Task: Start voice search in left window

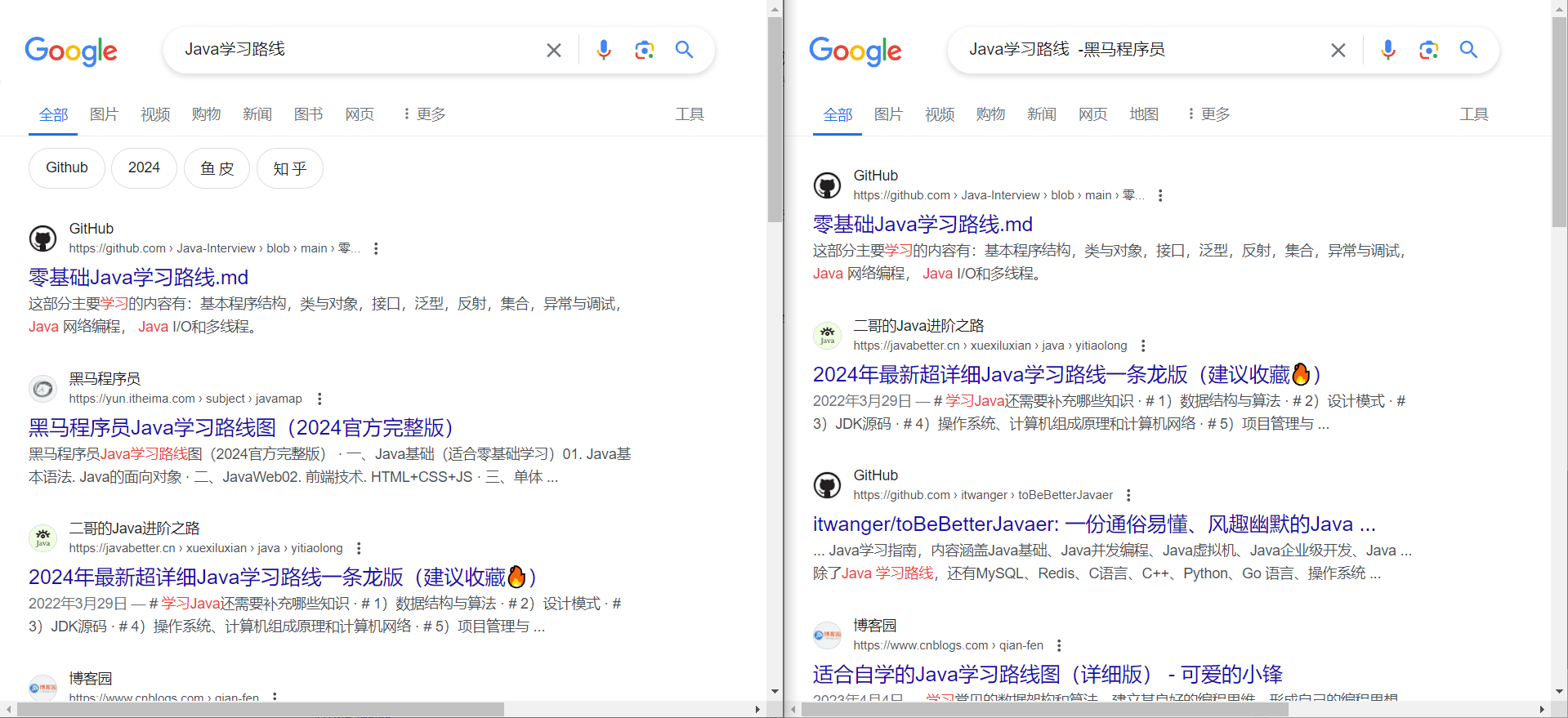Action: click(604, 51)
